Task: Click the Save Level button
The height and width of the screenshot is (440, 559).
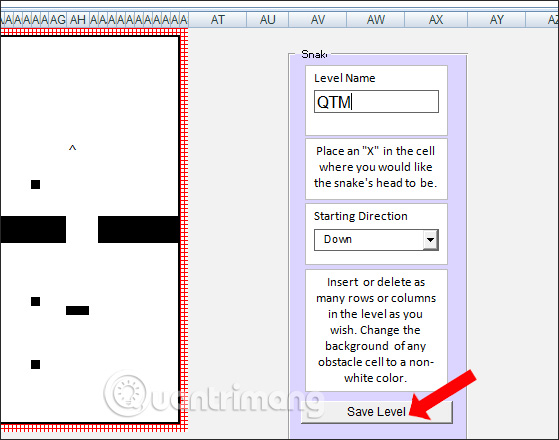Action: (377, 412)
